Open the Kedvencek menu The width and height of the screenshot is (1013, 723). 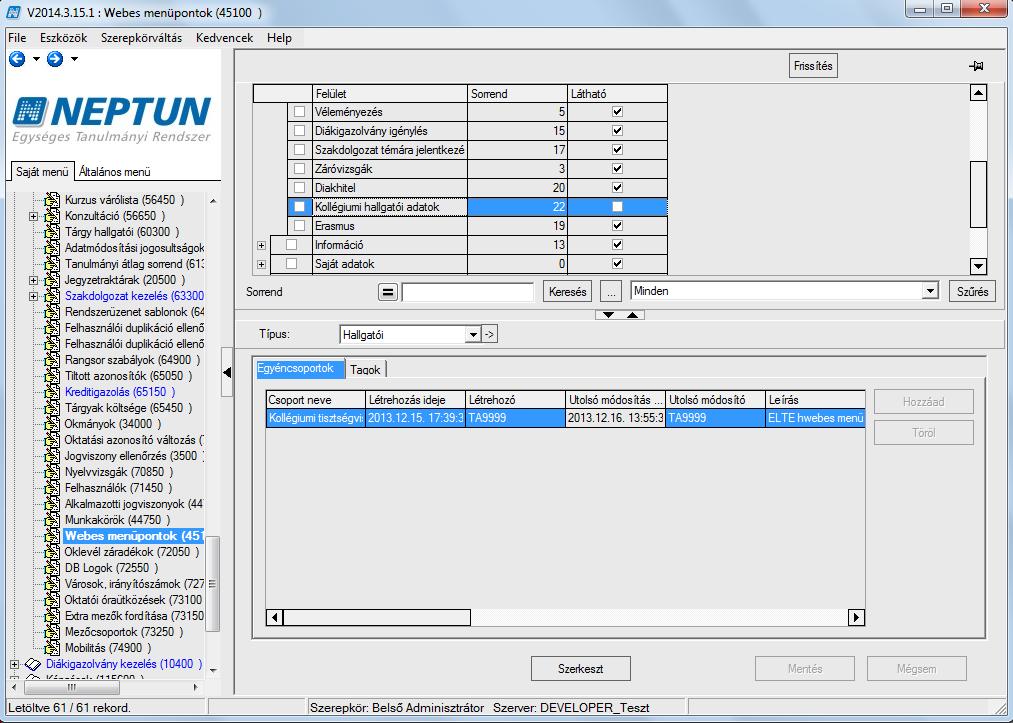(x=224, y=38)
